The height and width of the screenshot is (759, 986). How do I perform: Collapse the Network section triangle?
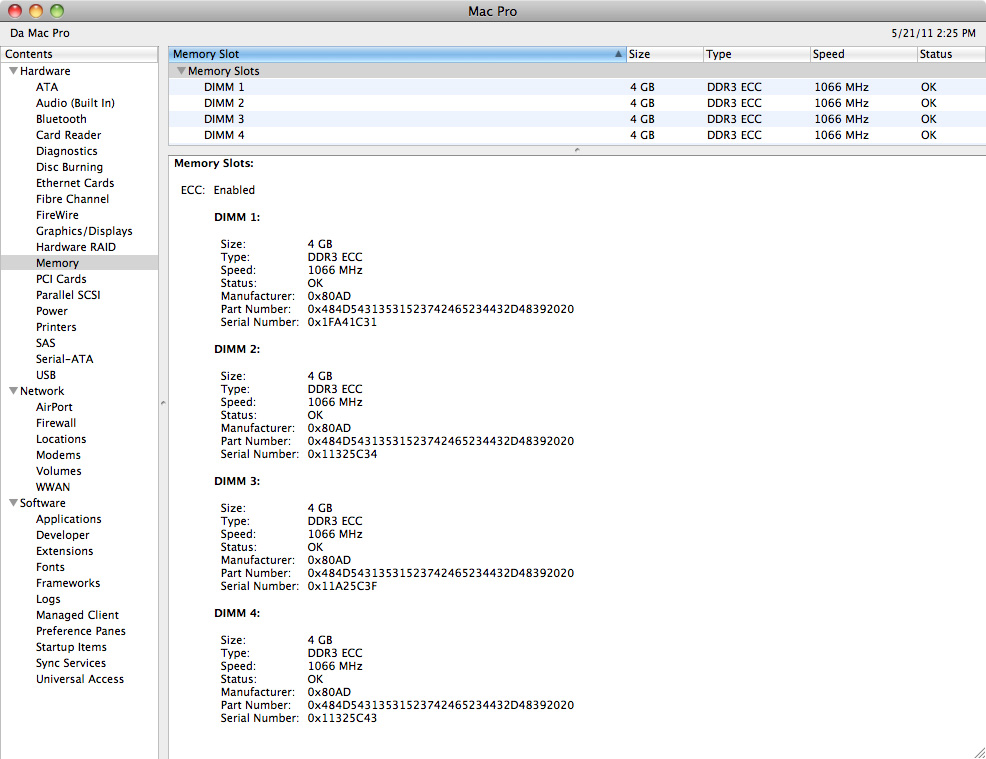13,391
